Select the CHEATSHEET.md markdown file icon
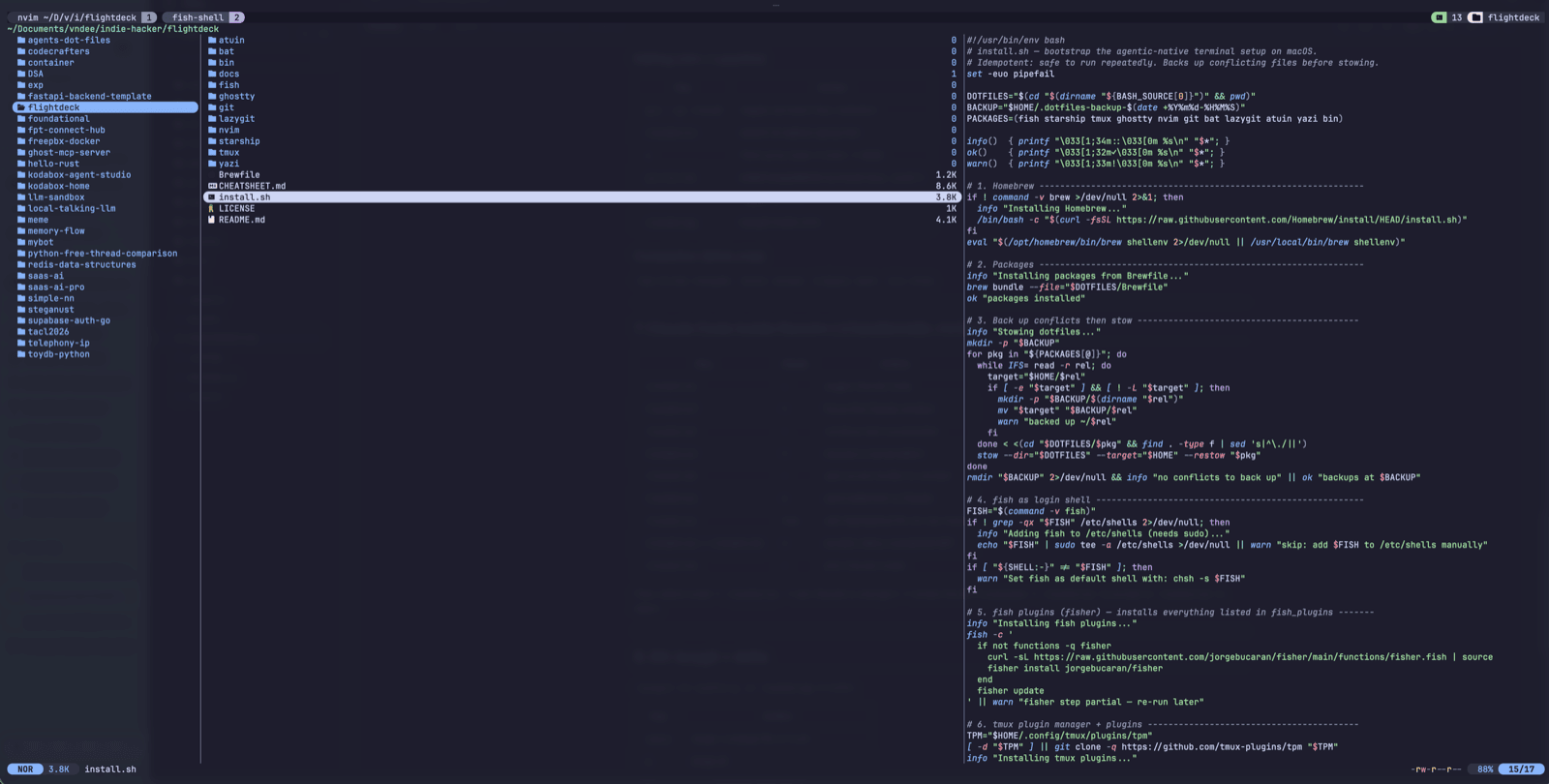The image size is (1549, 784). click(212, 186)
